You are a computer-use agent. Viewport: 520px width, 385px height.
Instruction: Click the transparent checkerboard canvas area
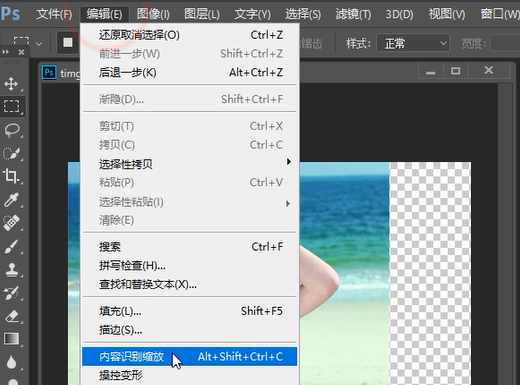coord(430,273)
